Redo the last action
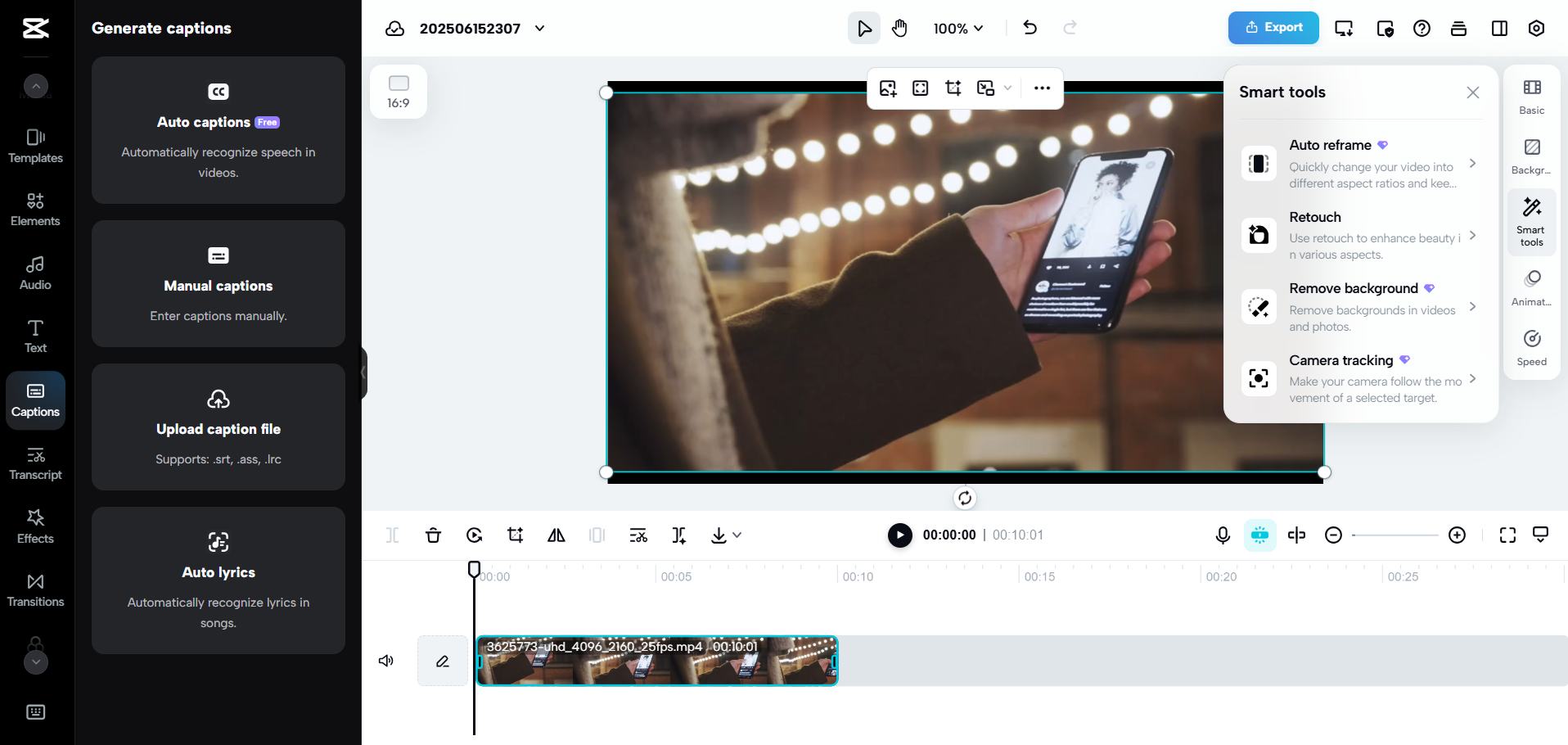Screen dimensions: 1568x745 [x=1070, y=28]
